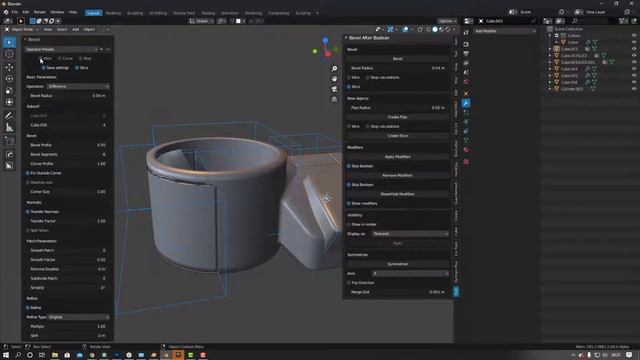Switch to Modeling workspace tab
This screenshot has width=640, height=360.
tap(113, 13)
